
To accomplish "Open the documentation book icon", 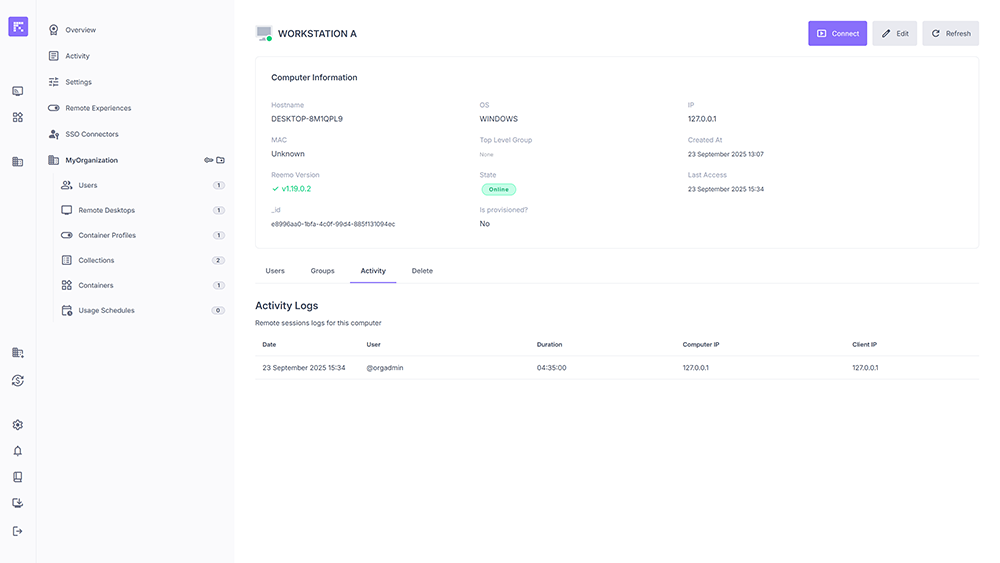I will click(x=18, y=477).
